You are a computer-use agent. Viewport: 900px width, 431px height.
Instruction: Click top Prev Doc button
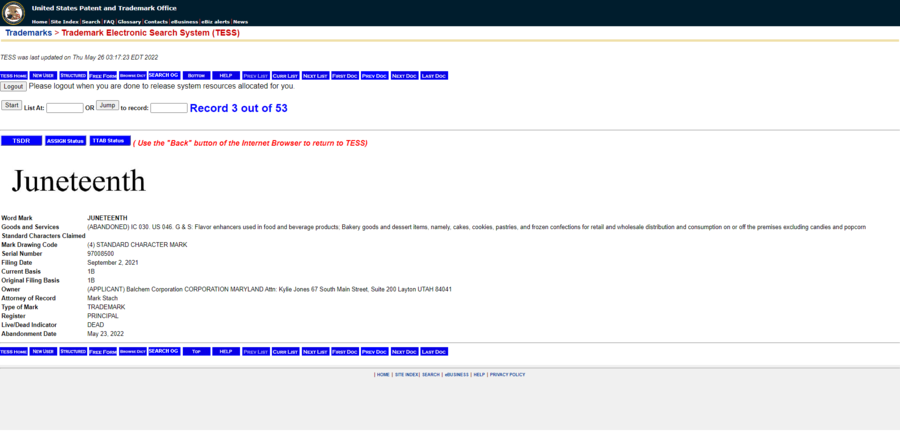click(375, 76)
